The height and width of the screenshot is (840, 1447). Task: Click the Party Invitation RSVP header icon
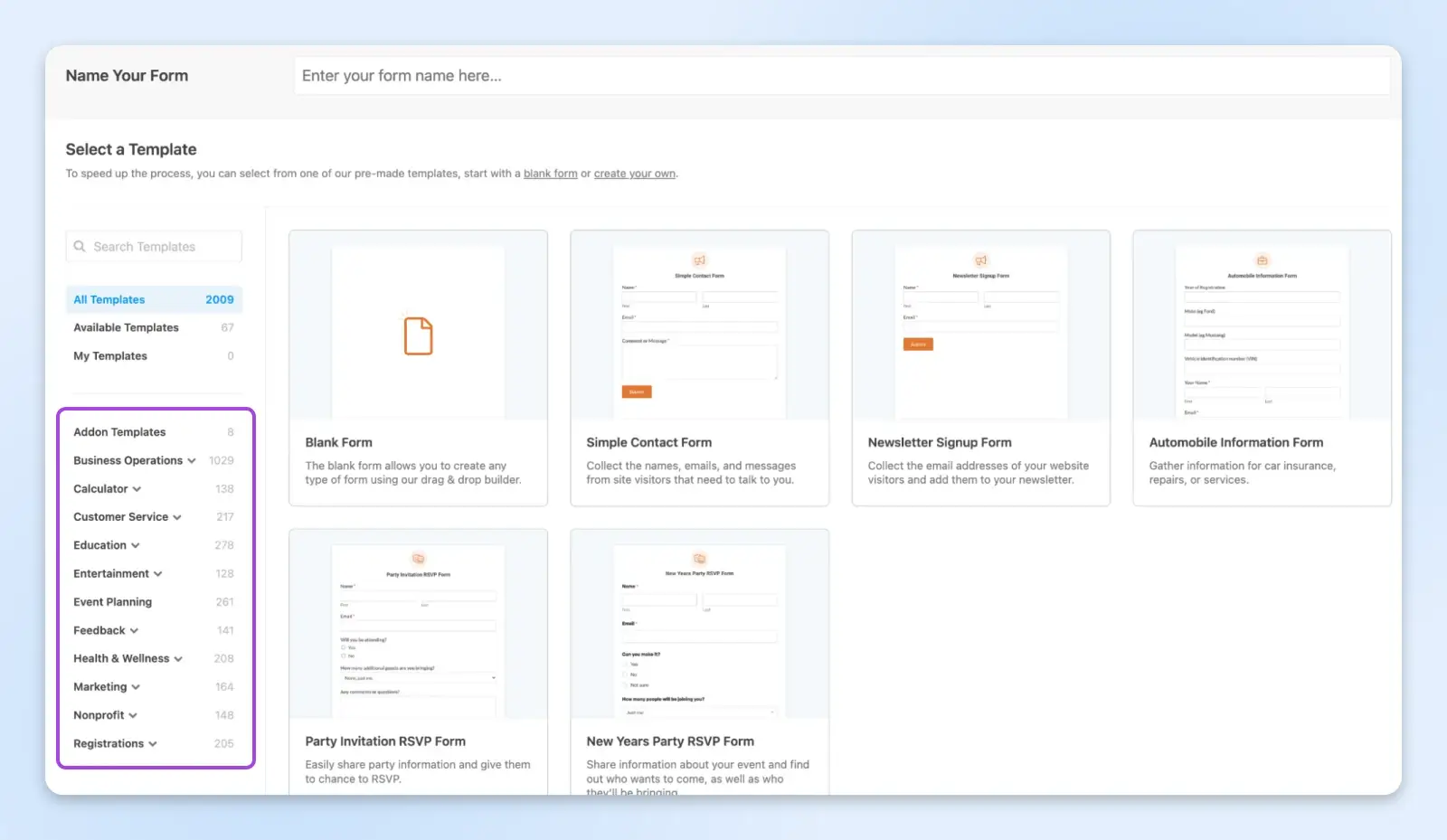(x=418, y=559)
